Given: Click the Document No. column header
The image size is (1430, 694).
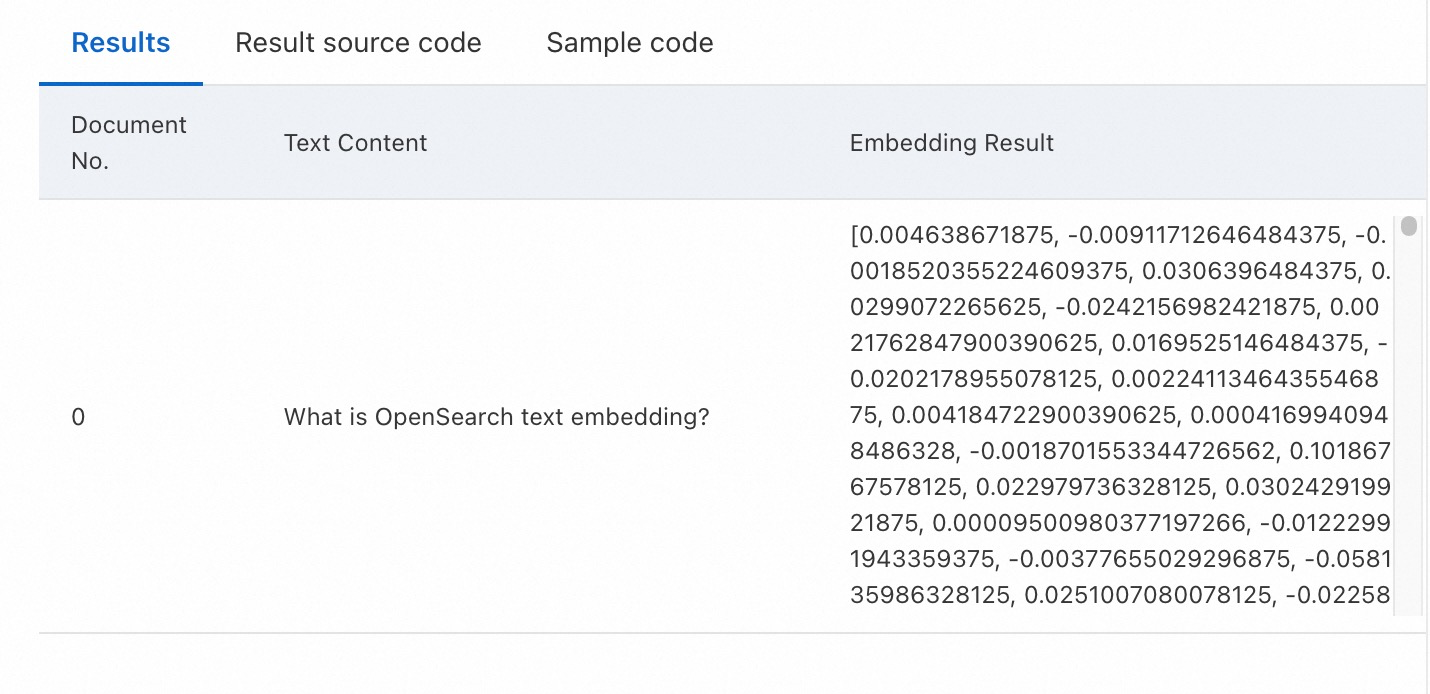Looking at the screenshot, I should point(128,142).
